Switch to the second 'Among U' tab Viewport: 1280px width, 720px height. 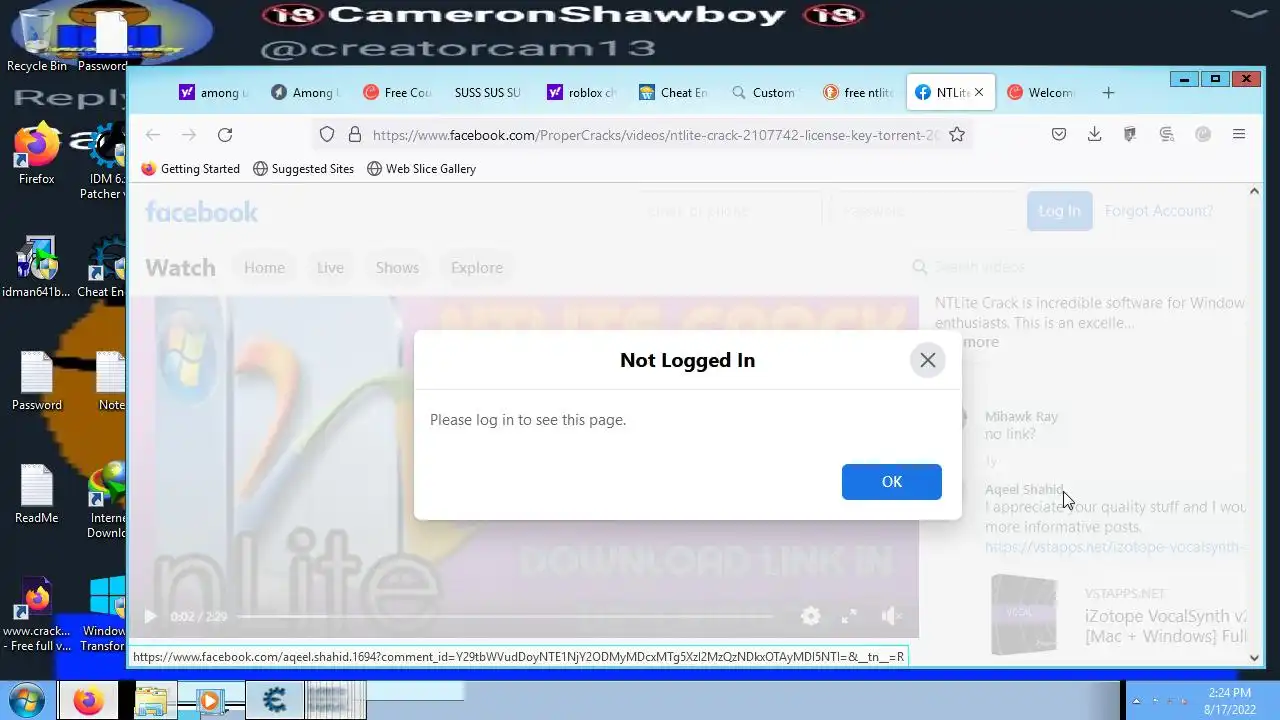[x=305, y=93]
